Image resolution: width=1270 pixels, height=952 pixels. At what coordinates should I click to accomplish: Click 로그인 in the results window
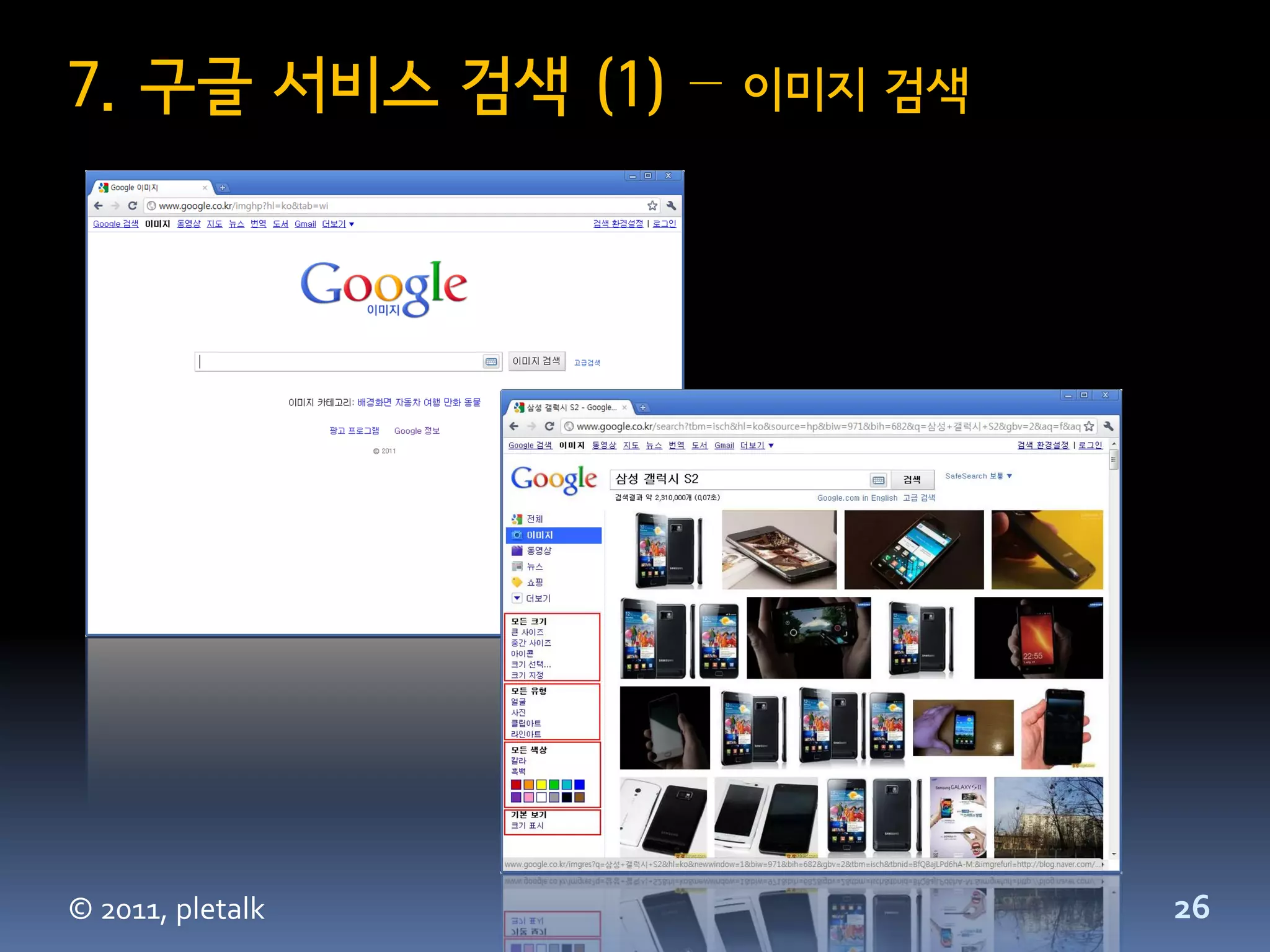[x=1090, y=445]
